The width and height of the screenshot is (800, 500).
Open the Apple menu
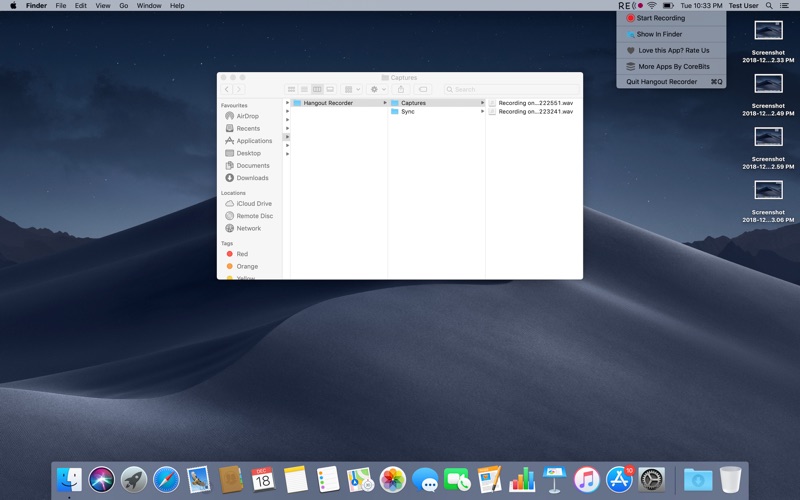coord(13,6)
